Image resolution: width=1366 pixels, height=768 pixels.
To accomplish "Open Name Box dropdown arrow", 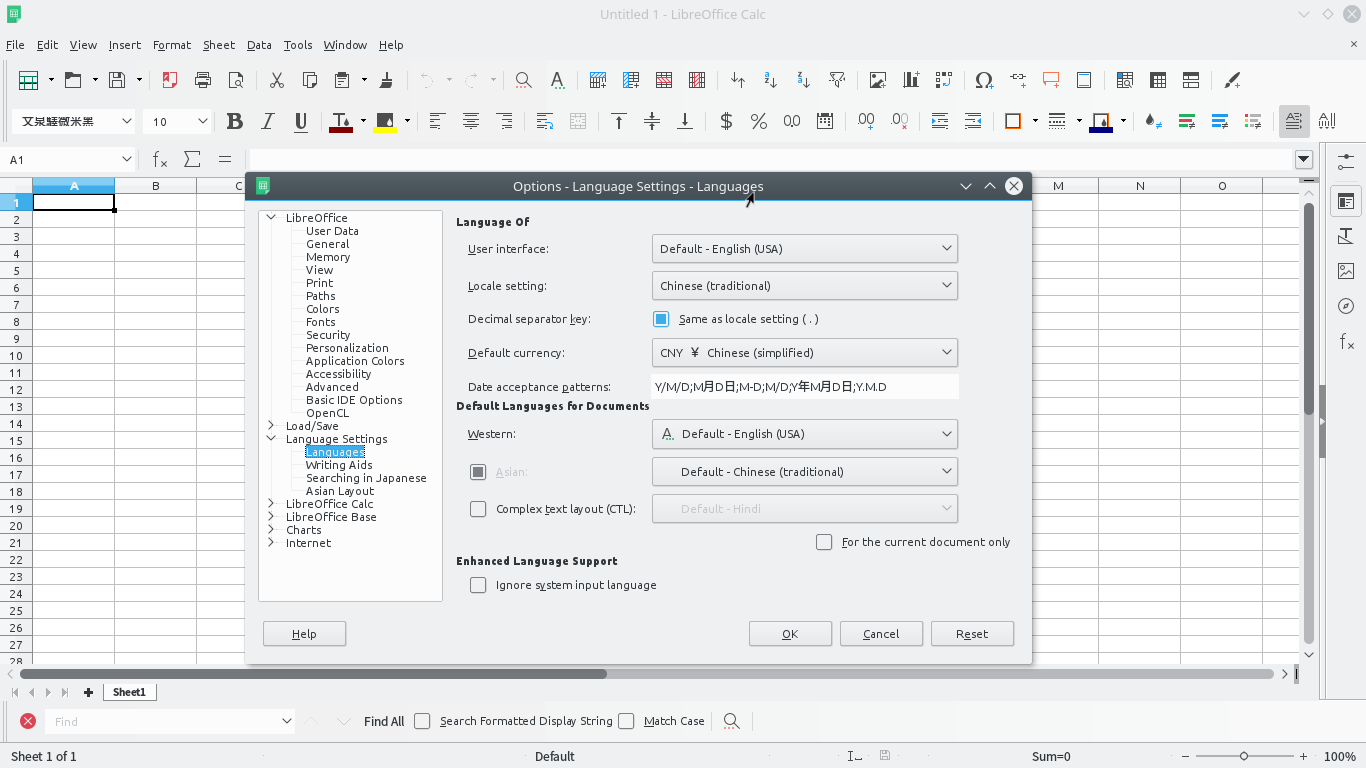I will point(126,159).
